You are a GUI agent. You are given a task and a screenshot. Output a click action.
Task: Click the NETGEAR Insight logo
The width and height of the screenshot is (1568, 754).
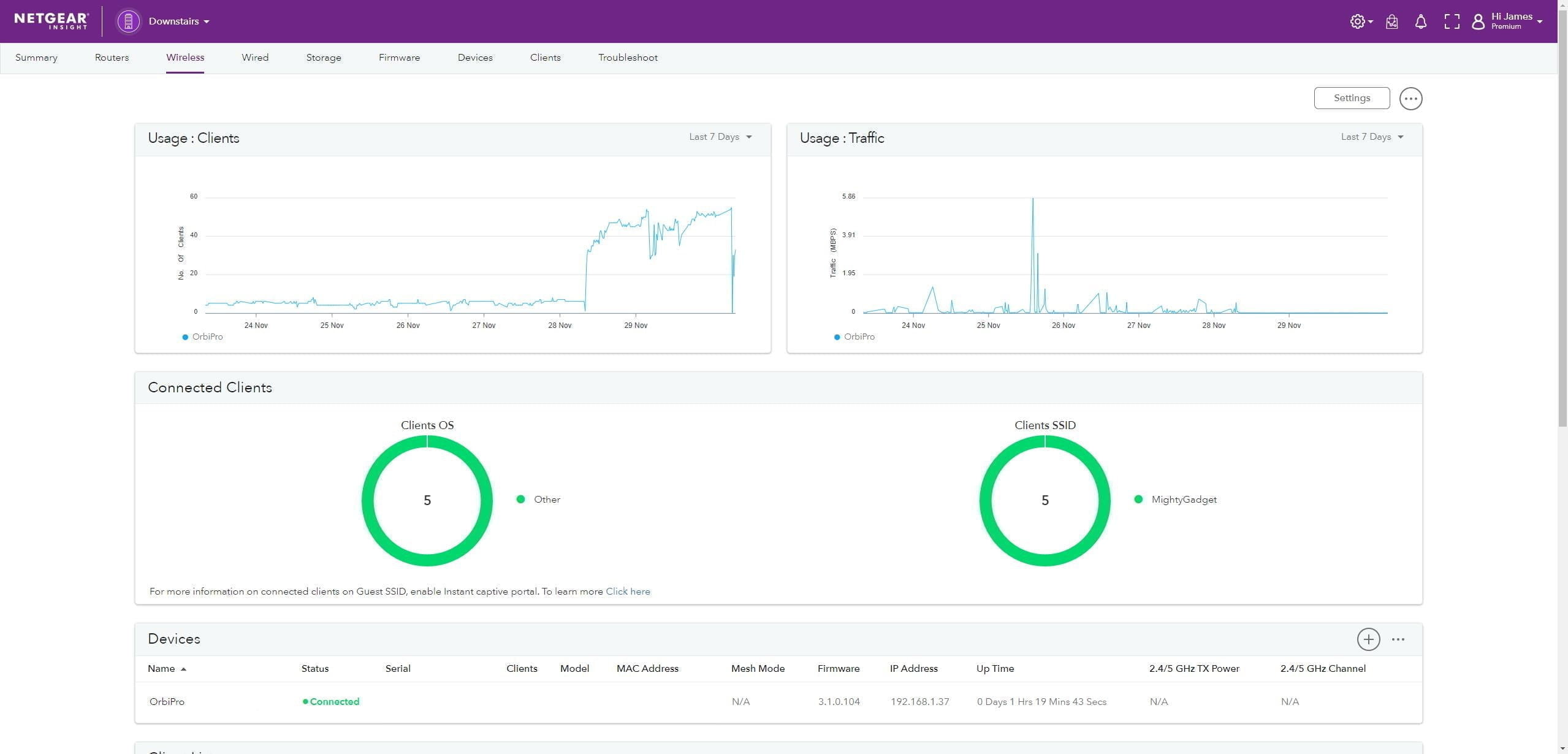[x=51, y=21]
